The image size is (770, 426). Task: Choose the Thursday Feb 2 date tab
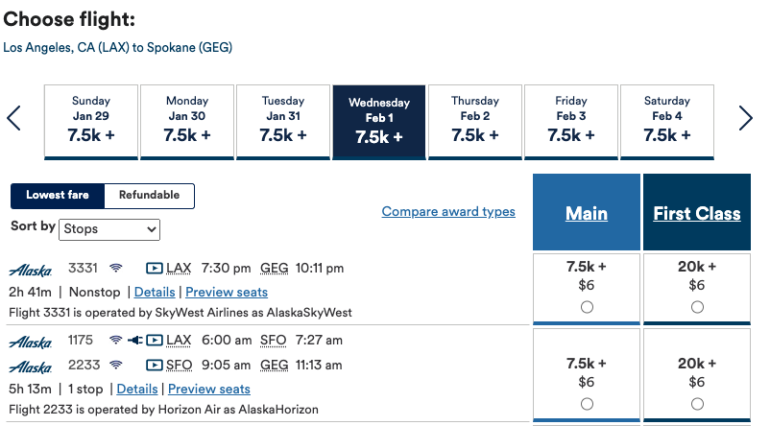(475, 122)
